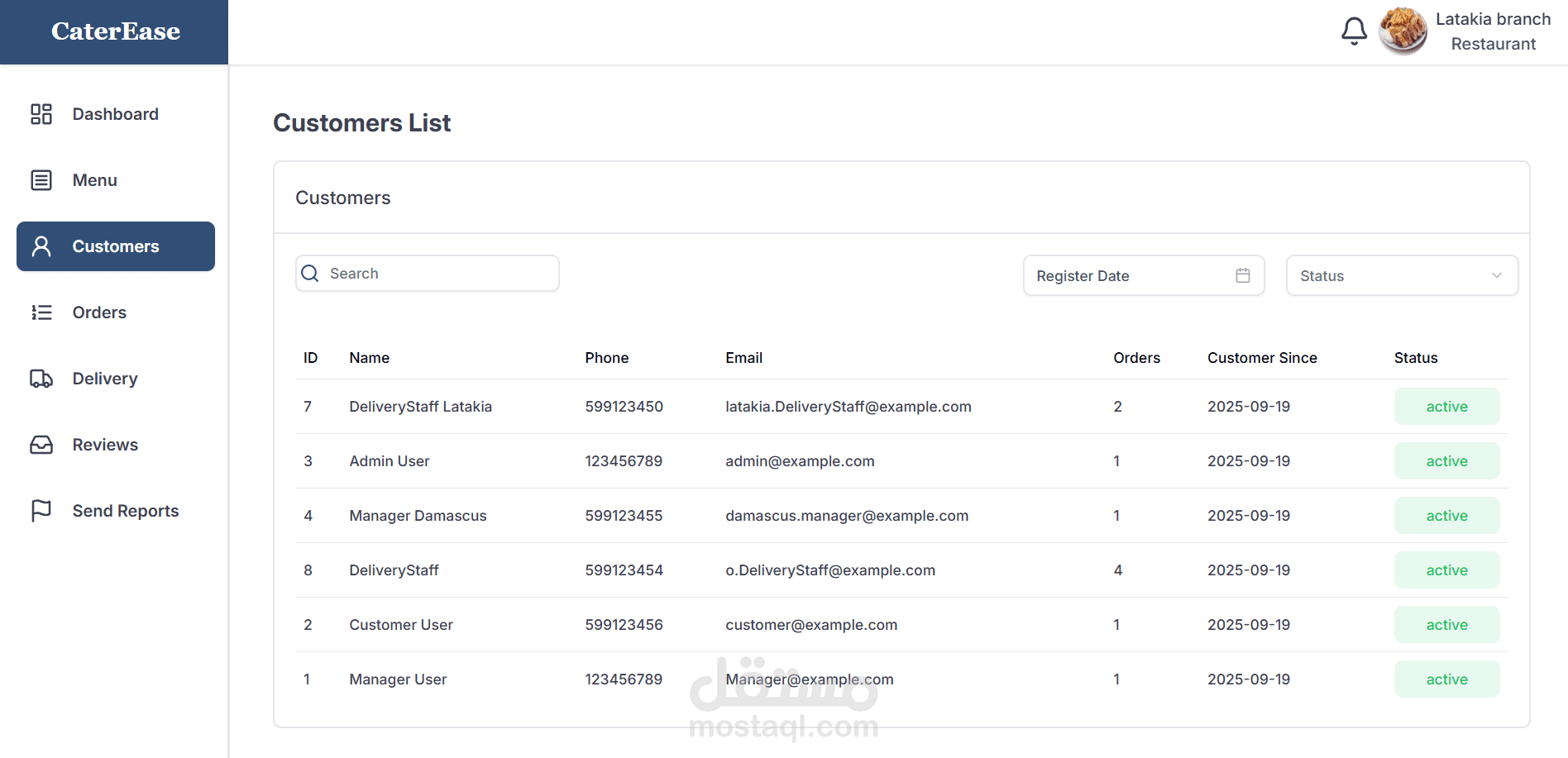Click the Orders column header
The image size is (1568, 758).
click(1136, 358)
